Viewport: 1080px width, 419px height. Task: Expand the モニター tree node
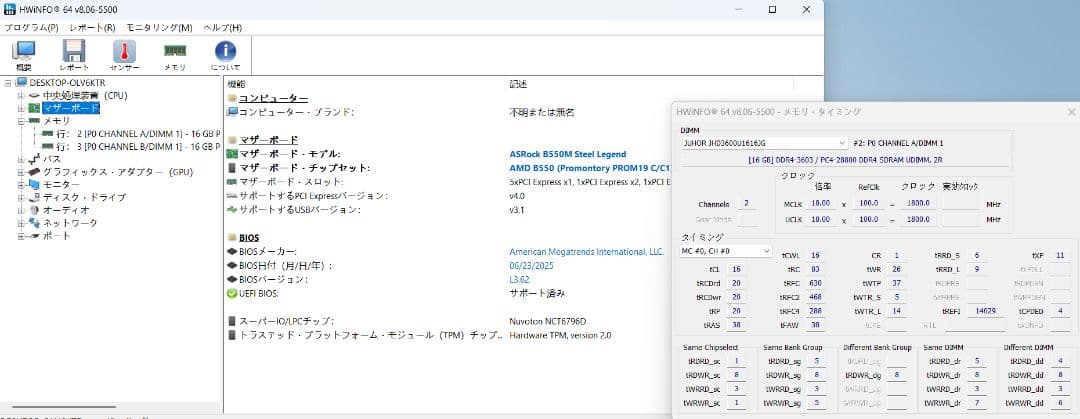pos(21,185)
